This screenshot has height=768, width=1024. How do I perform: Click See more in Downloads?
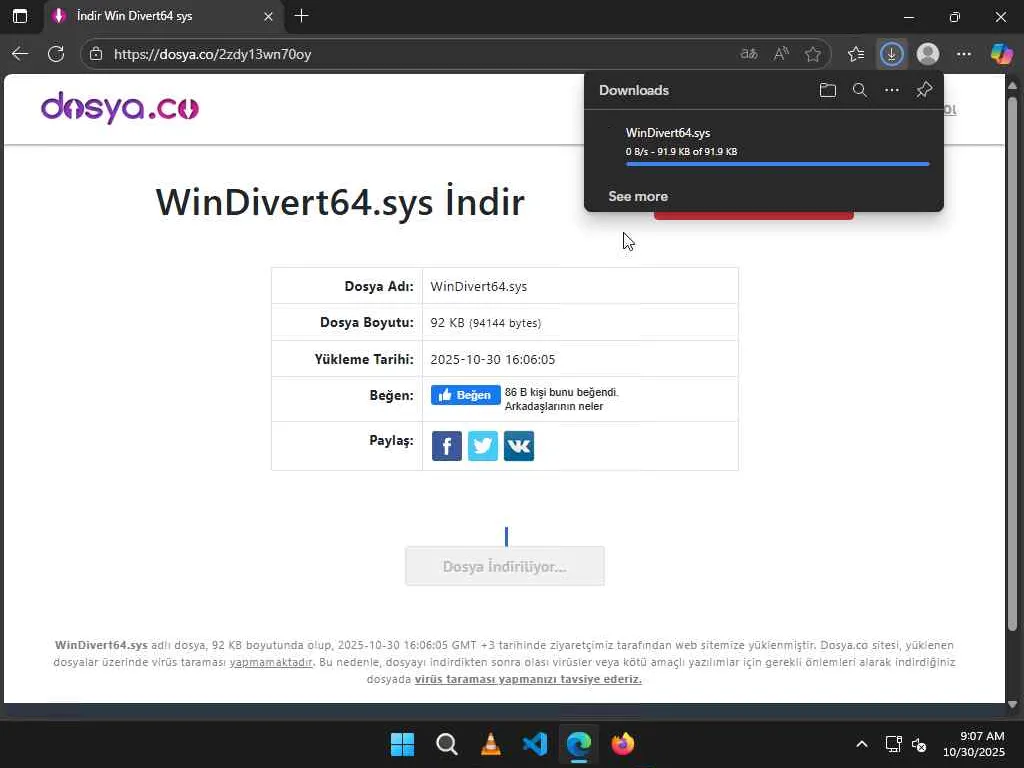638,196
